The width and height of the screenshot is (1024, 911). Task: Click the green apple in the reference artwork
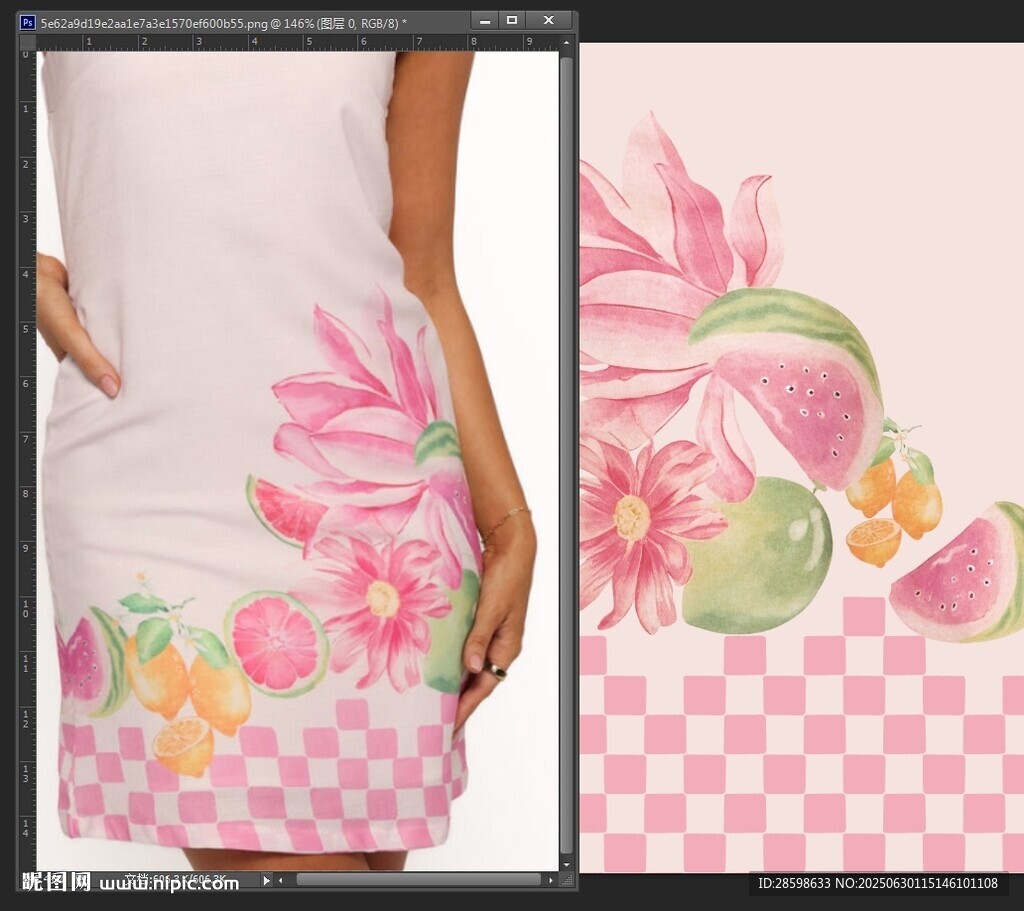point(768,556)
